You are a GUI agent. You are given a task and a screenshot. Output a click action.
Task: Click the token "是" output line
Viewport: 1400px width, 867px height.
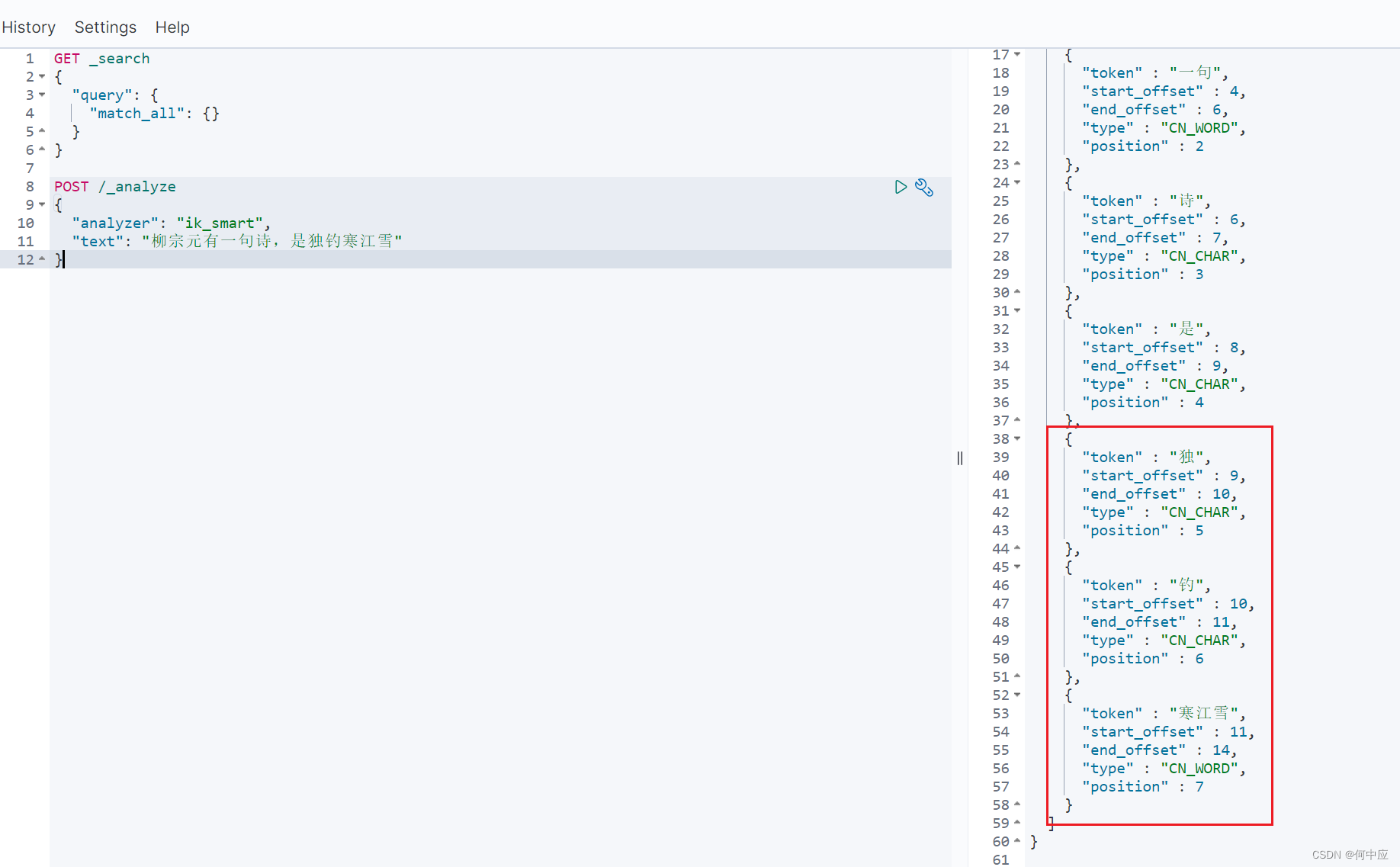(1147, 329)
